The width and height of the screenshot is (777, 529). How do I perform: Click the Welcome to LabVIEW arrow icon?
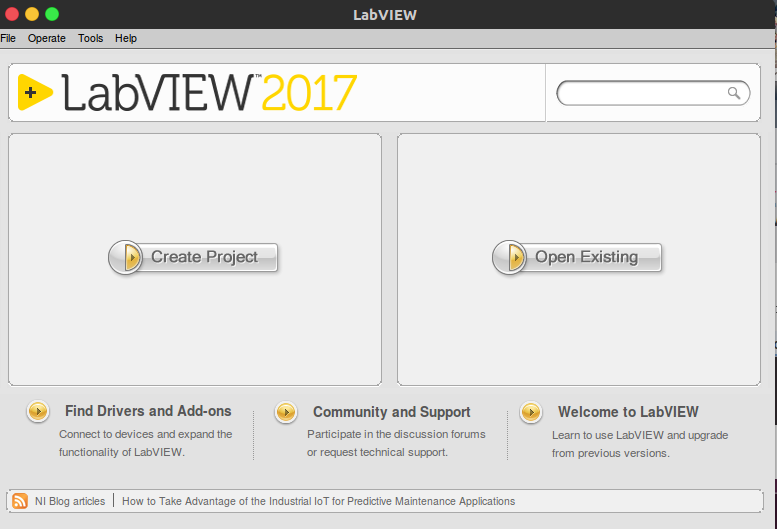[x=531, y=412]
